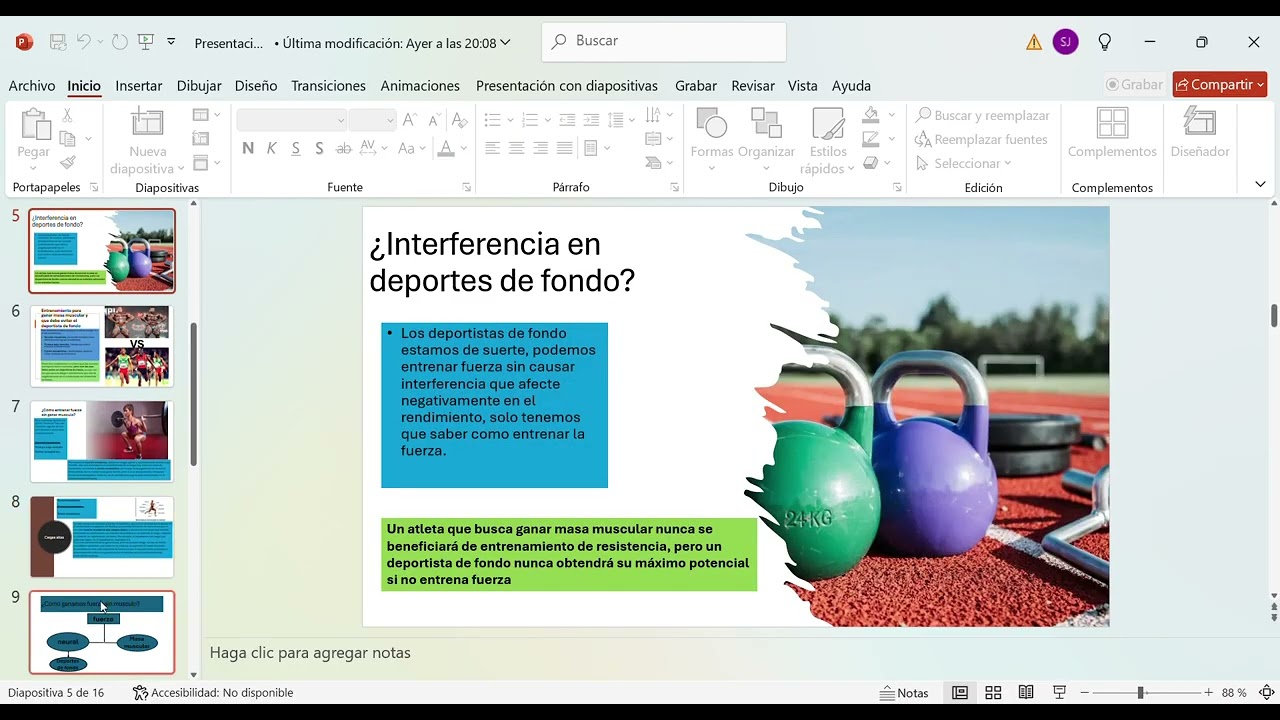Switch to slide sorter view icon
Image resolution: width=1280 pixels, height=720 pixels.
[x=993, y=692]
